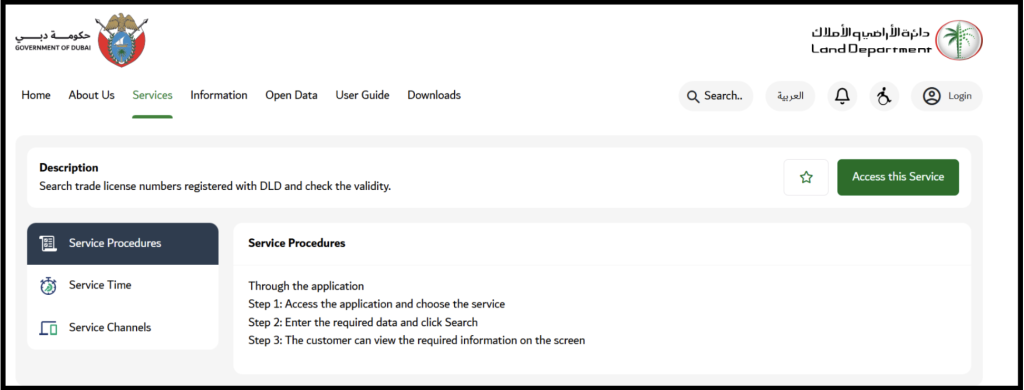Click the 'Through the application' line

[x=306, y=286]
